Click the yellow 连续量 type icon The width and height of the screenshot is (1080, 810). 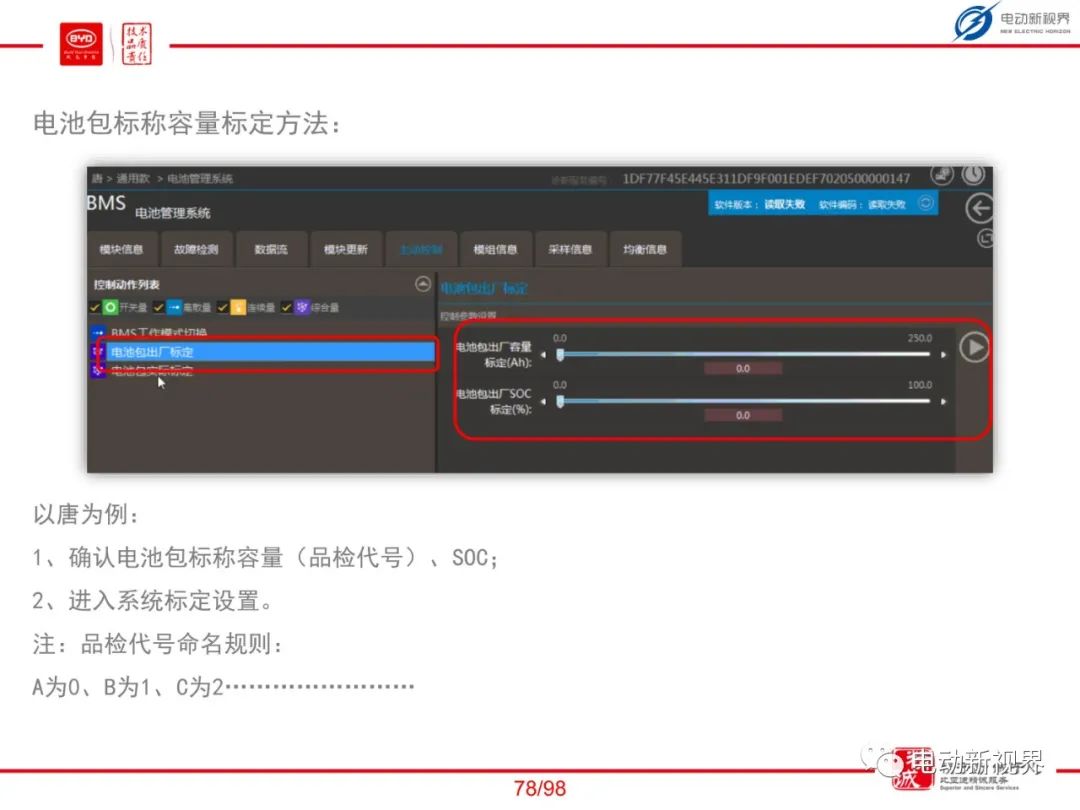[238, 307]
